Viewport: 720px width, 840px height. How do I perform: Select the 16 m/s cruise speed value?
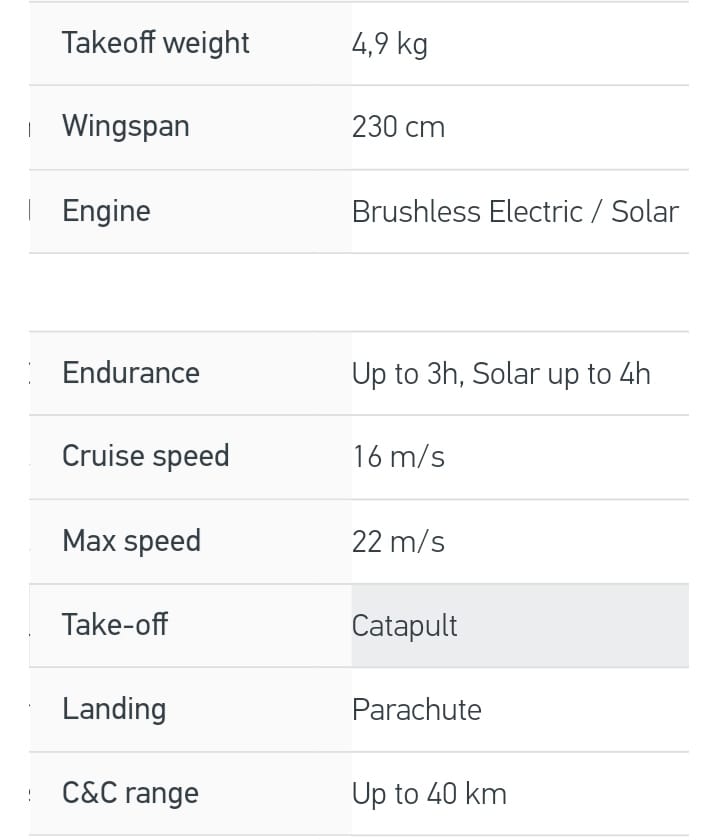(x=398, y=458)
